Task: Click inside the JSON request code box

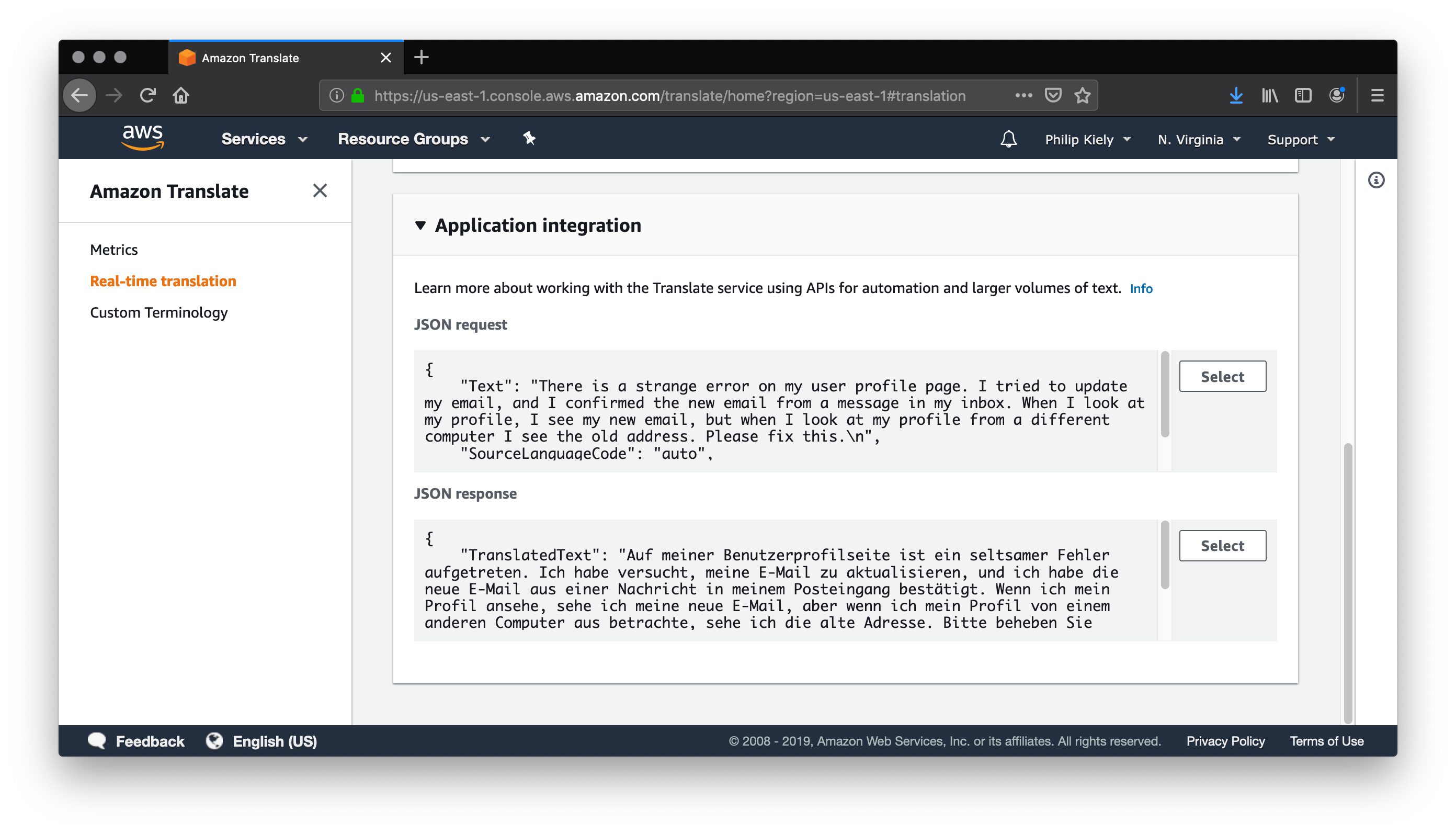Action: click(x=786, y=411)
